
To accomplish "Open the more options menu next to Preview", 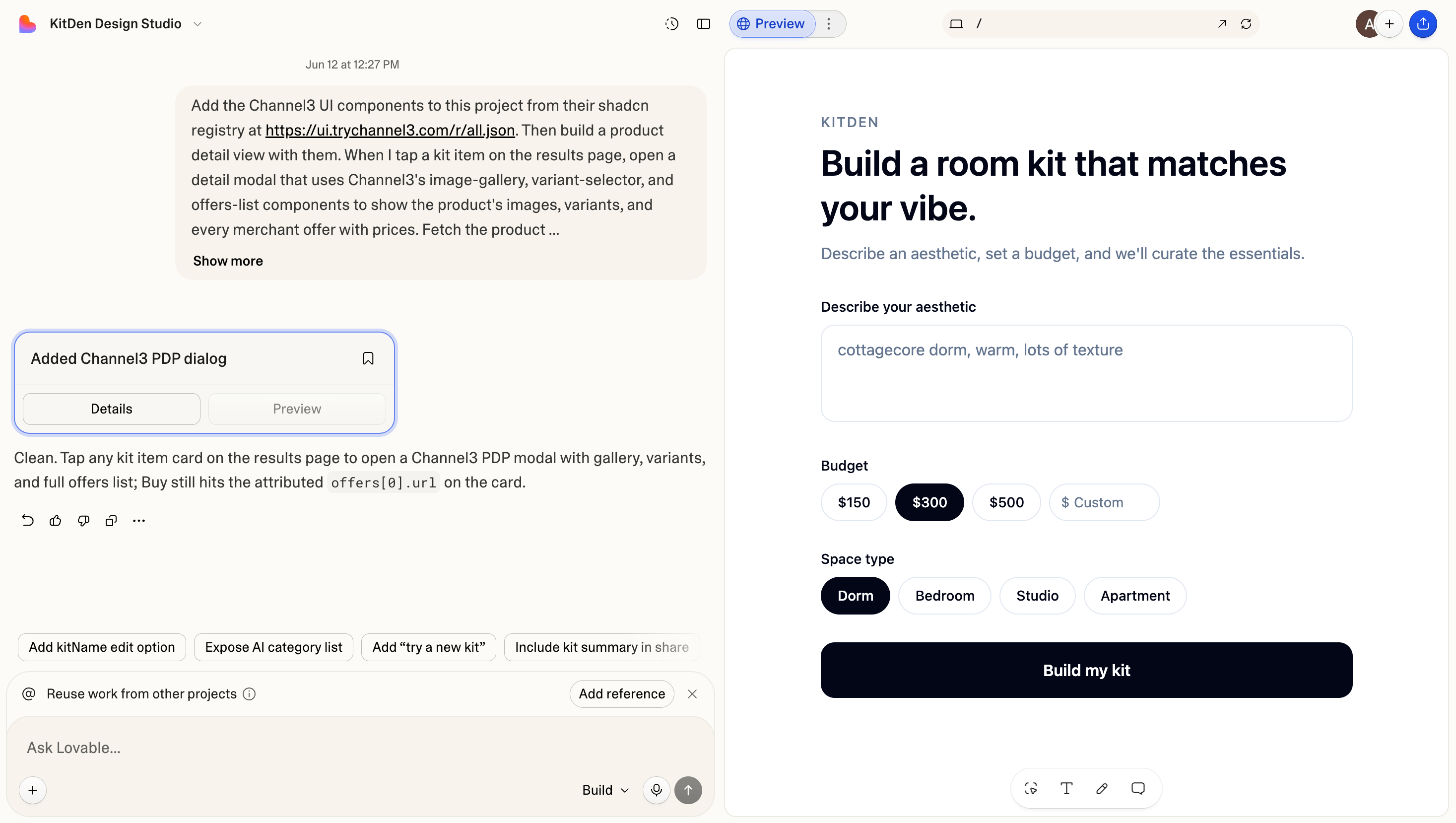I will (x=829, y=24).
